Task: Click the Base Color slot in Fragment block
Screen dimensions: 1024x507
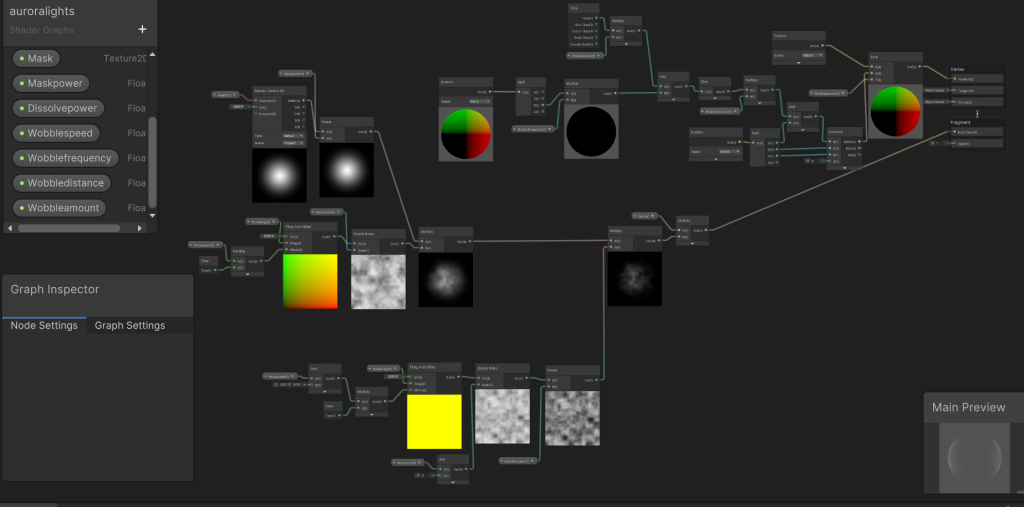Action: (977, 132)
